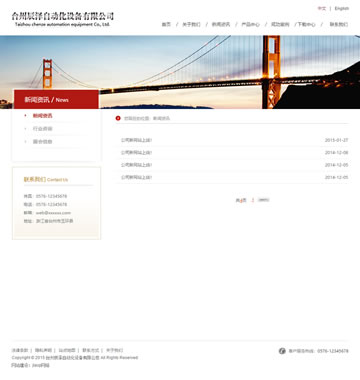Click the date 2014-12-08
Screen dimensions: 360x380
336,153
